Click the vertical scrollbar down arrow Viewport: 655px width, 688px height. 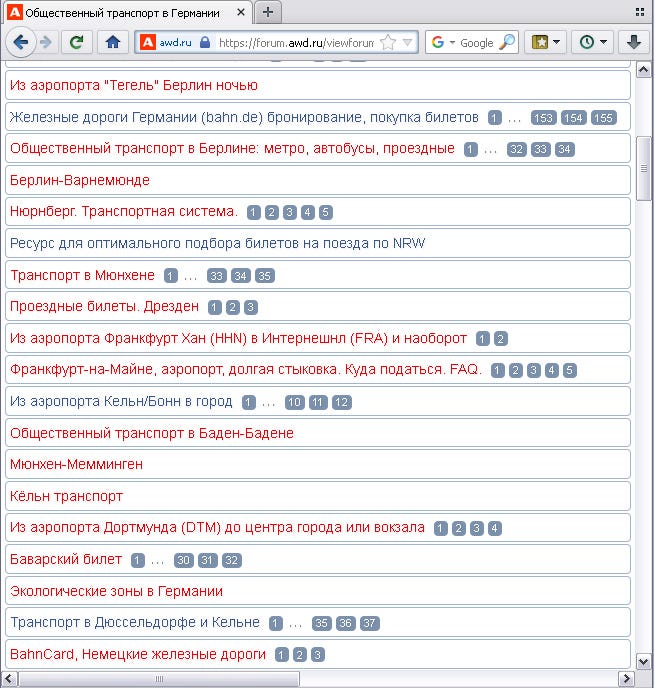click(x=643, y=661)
